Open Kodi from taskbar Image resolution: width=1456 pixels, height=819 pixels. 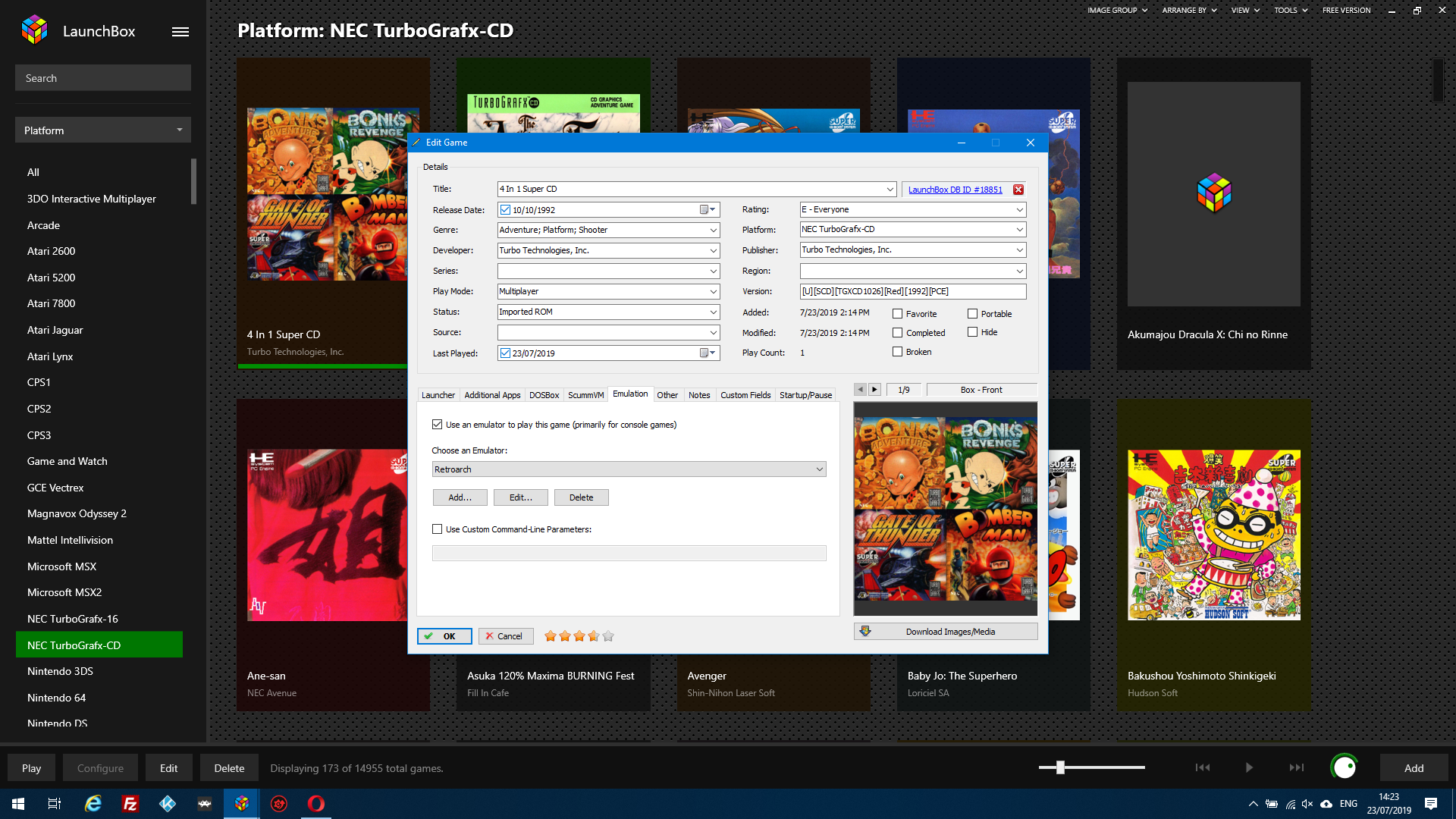pos(168,804)
